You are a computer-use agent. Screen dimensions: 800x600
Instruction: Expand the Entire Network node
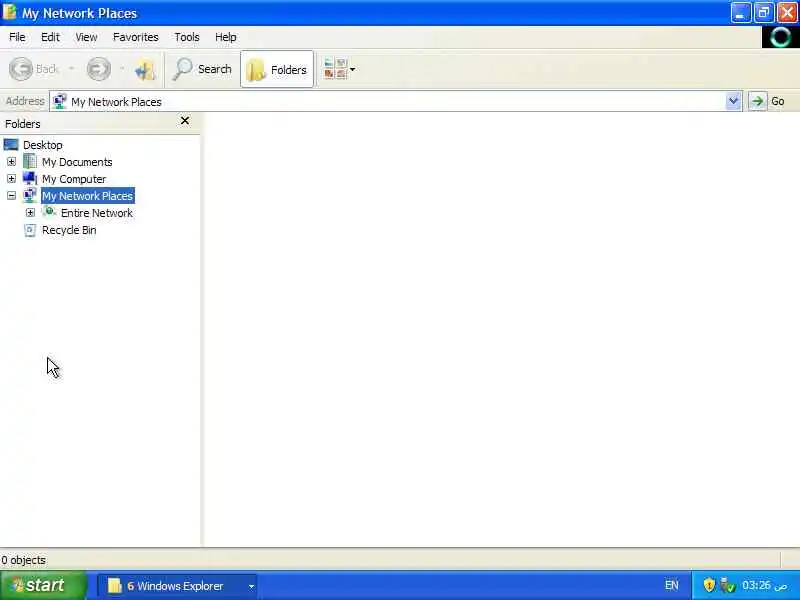click(30, 213)
